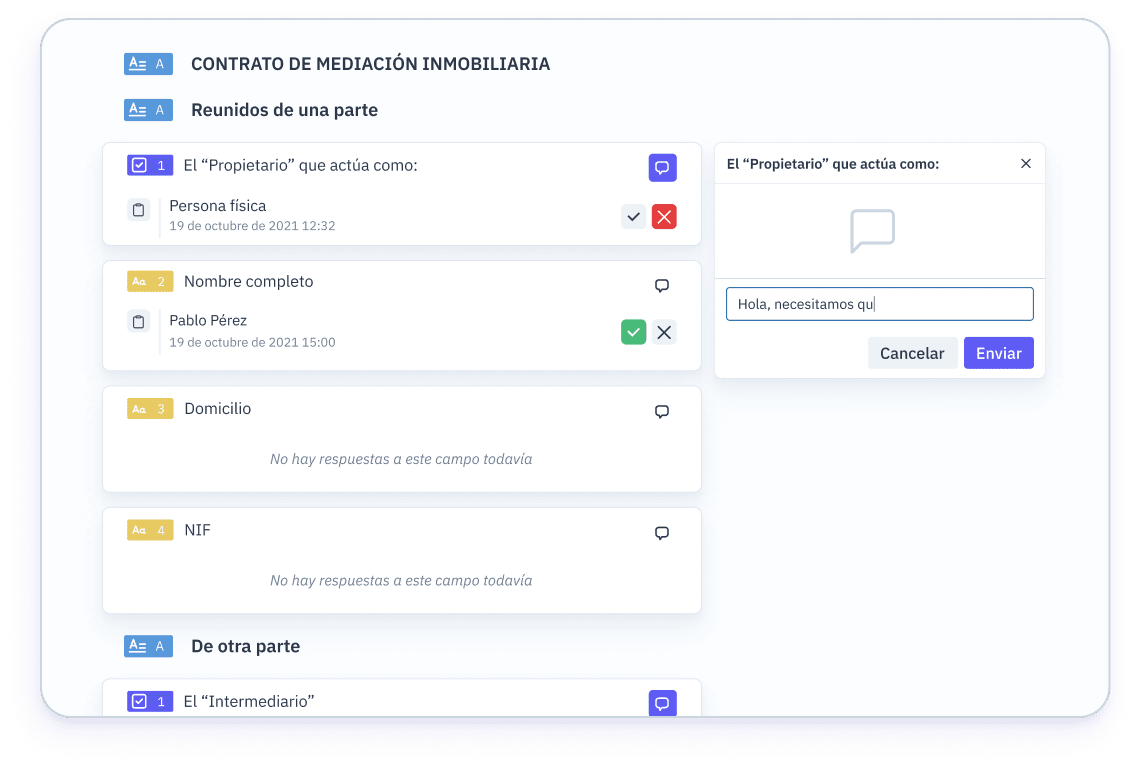
Task: Approve the "Persona física" response with the checkmark
Action: (633, 216)
